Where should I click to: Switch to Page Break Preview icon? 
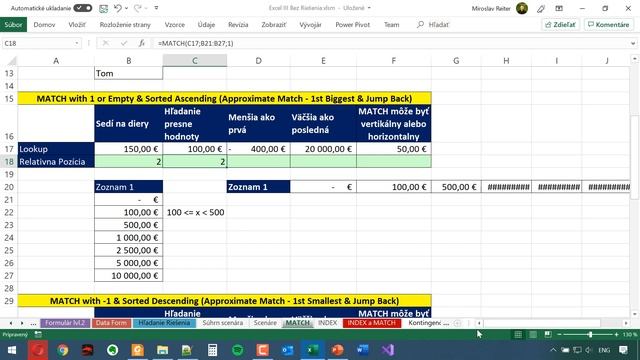click(548, 334)
